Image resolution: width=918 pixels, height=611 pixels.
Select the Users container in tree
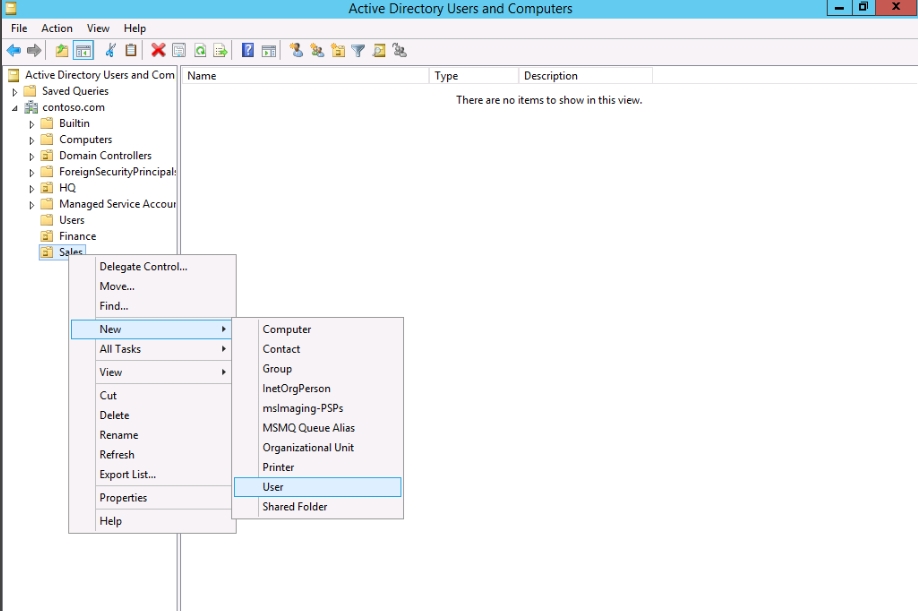[71, 220]
